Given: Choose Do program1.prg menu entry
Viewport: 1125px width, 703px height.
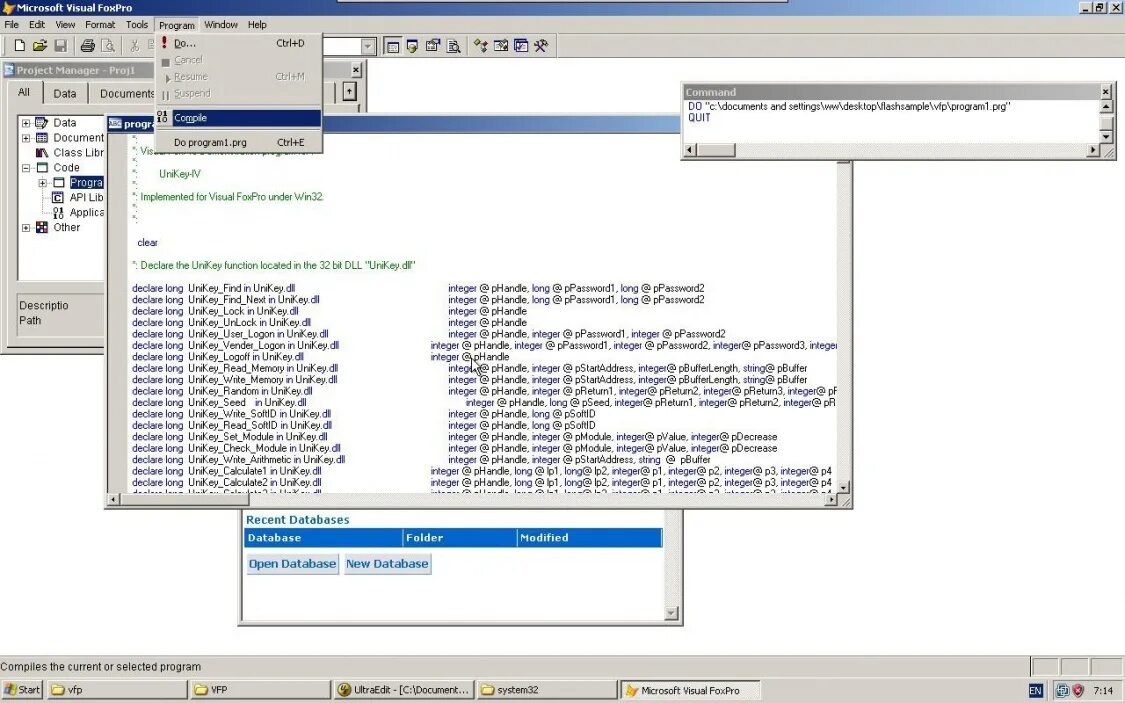Looking at the screenshot, I should point(239,142).
